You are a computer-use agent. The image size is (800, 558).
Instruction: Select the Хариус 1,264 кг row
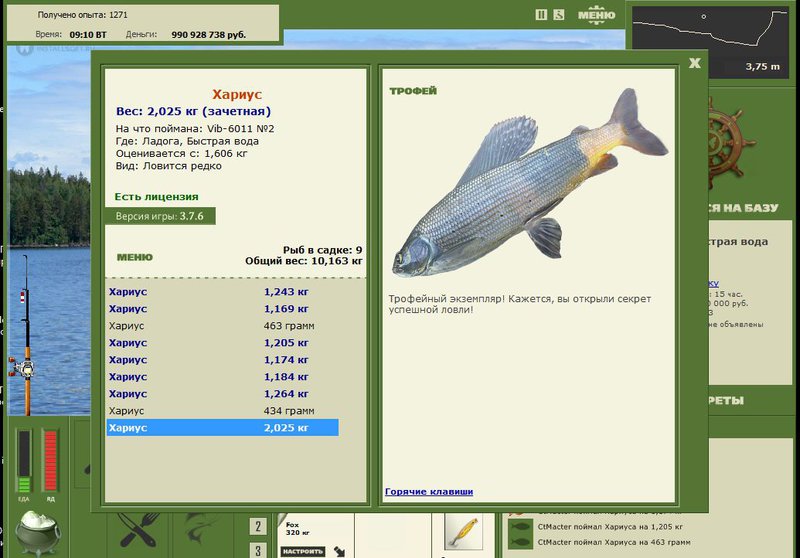tap(222, 394)
